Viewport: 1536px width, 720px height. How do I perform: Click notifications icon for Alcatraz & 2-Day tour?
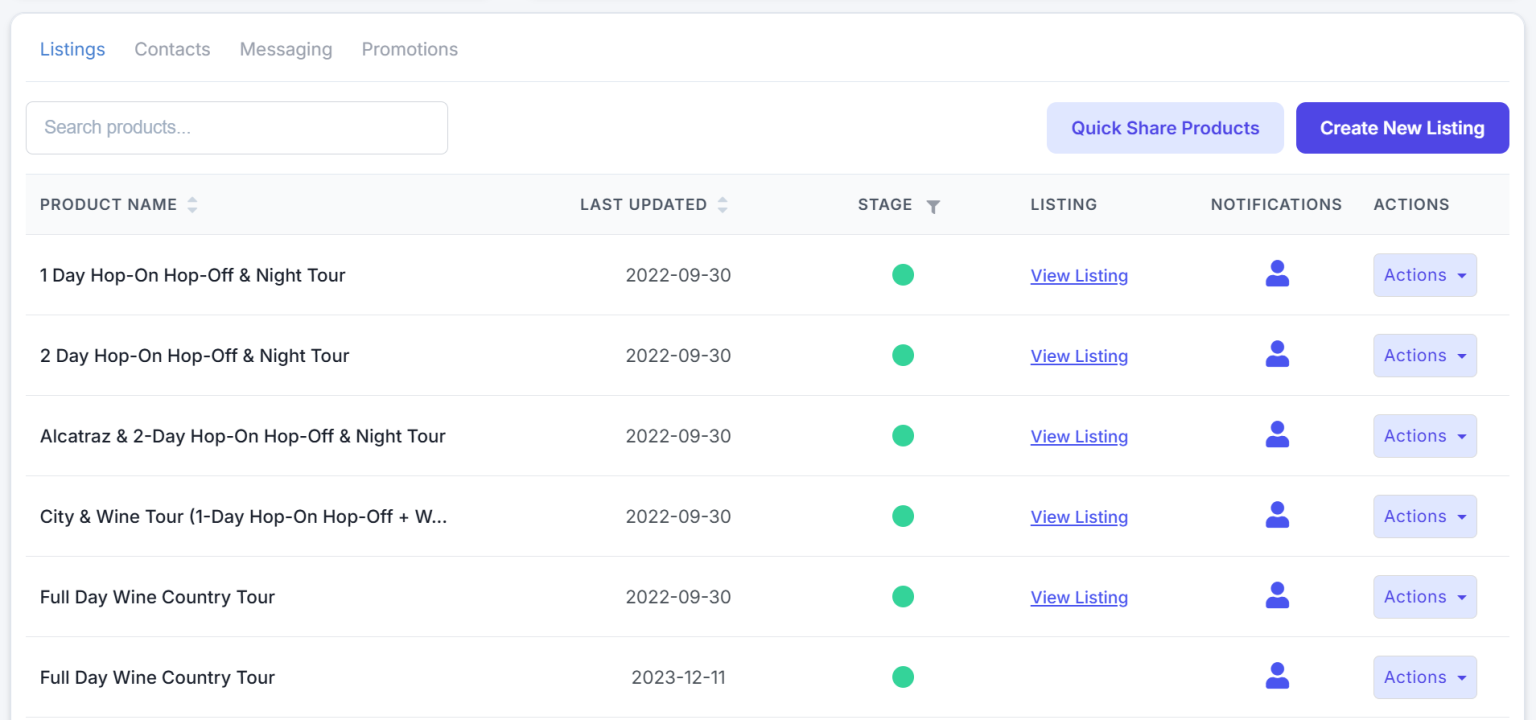point(1277,435)
